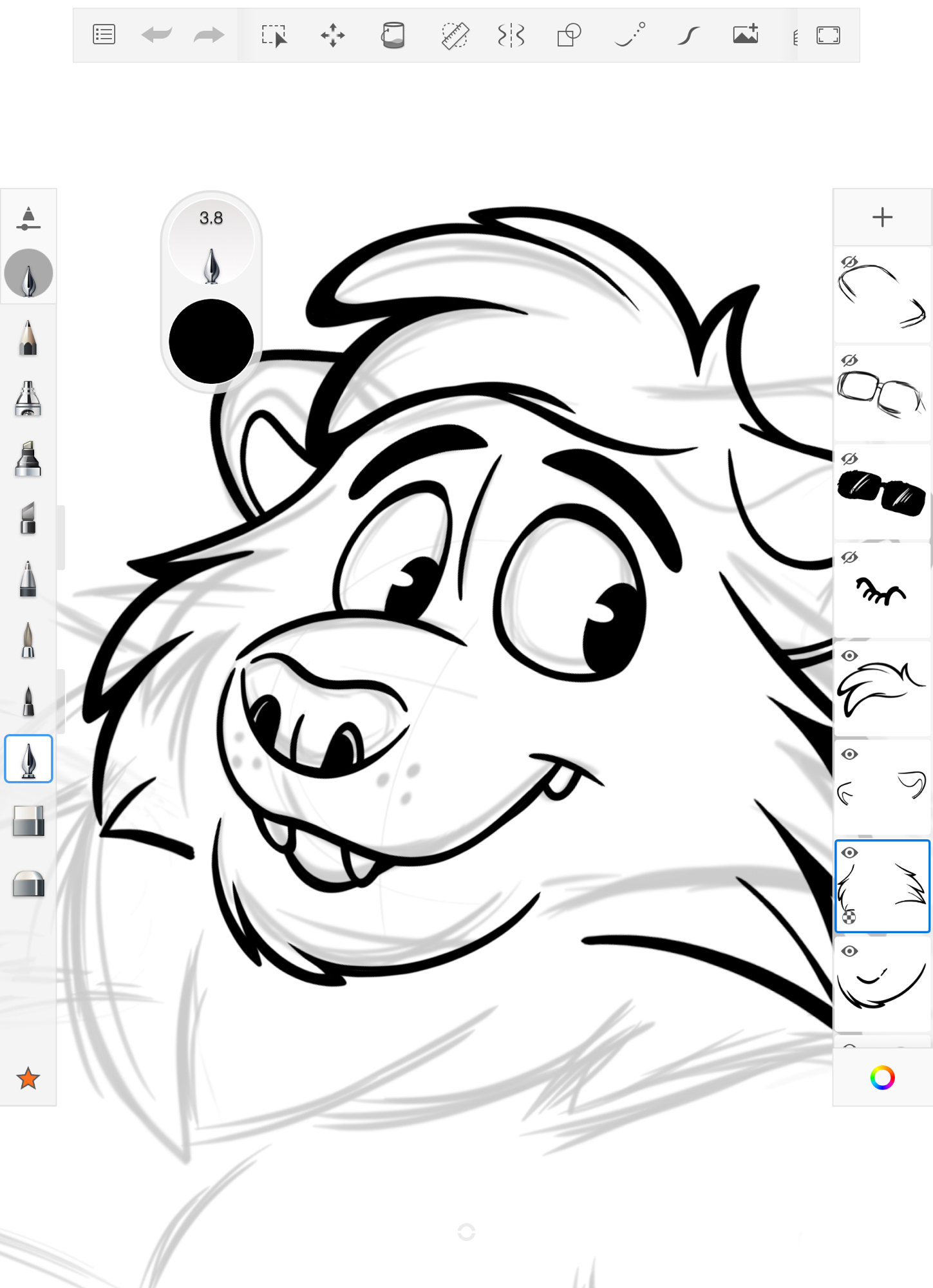Open the Ruler guides tool
This screenshot has width=933, height=1288.
(x=455, y=35)
